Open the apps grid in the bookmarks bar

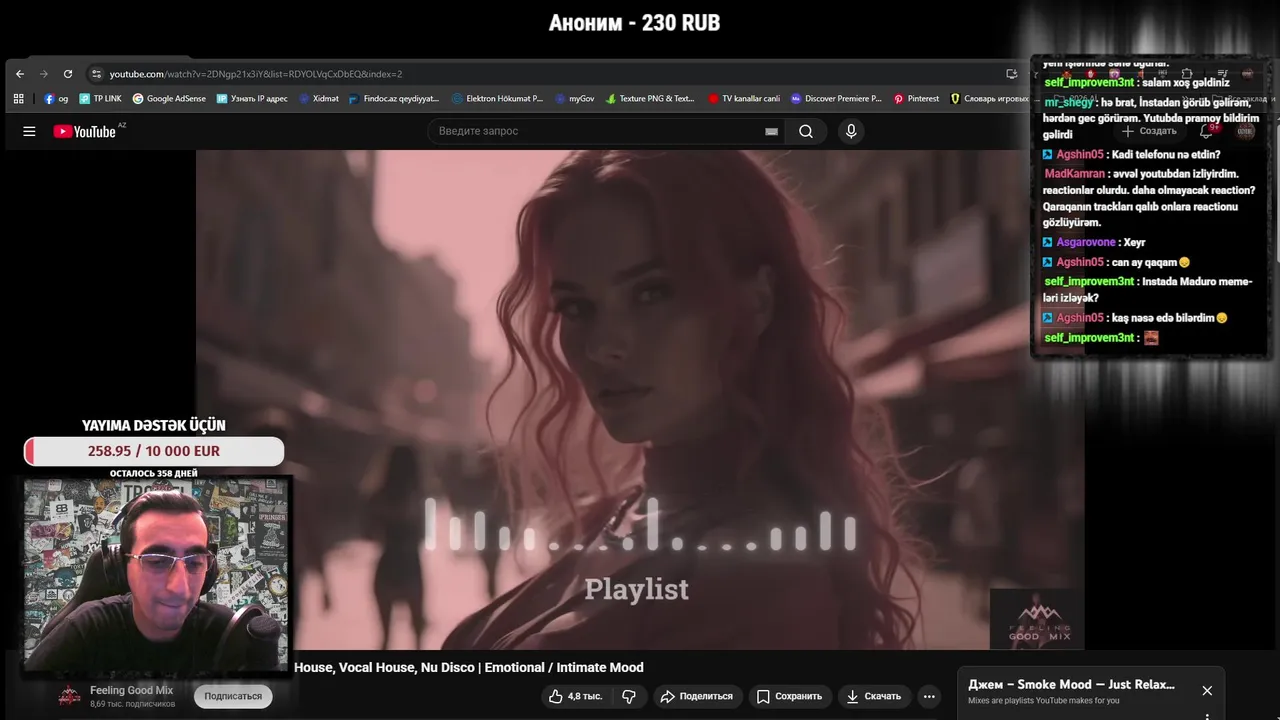coord(19,99)
